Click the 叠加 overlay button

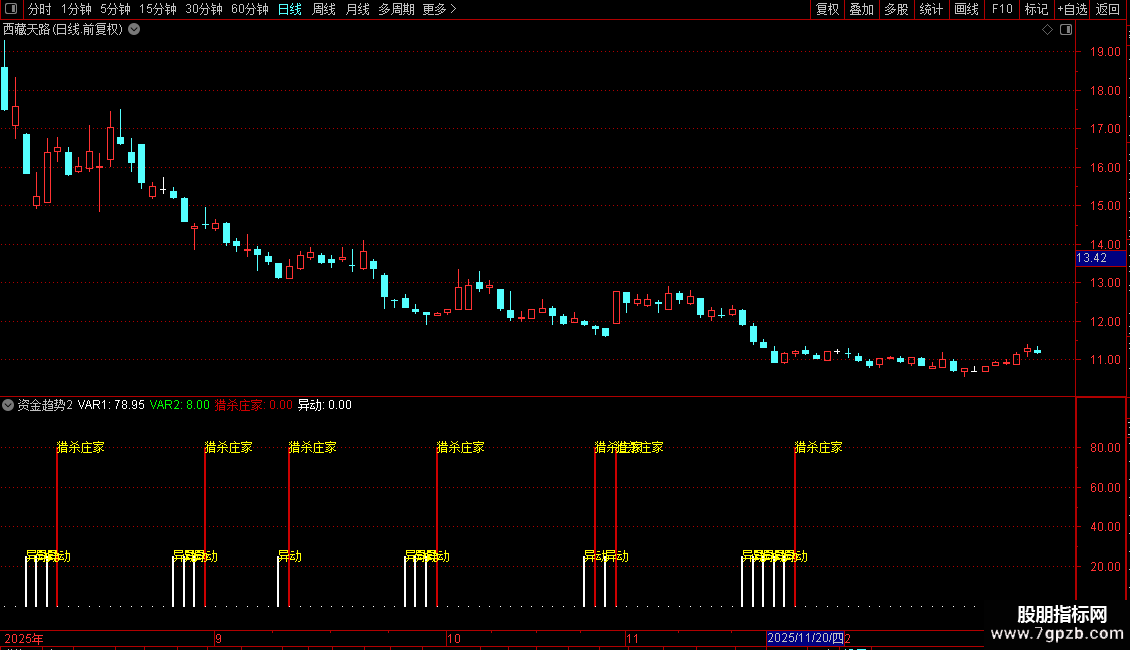coord(861,9)
